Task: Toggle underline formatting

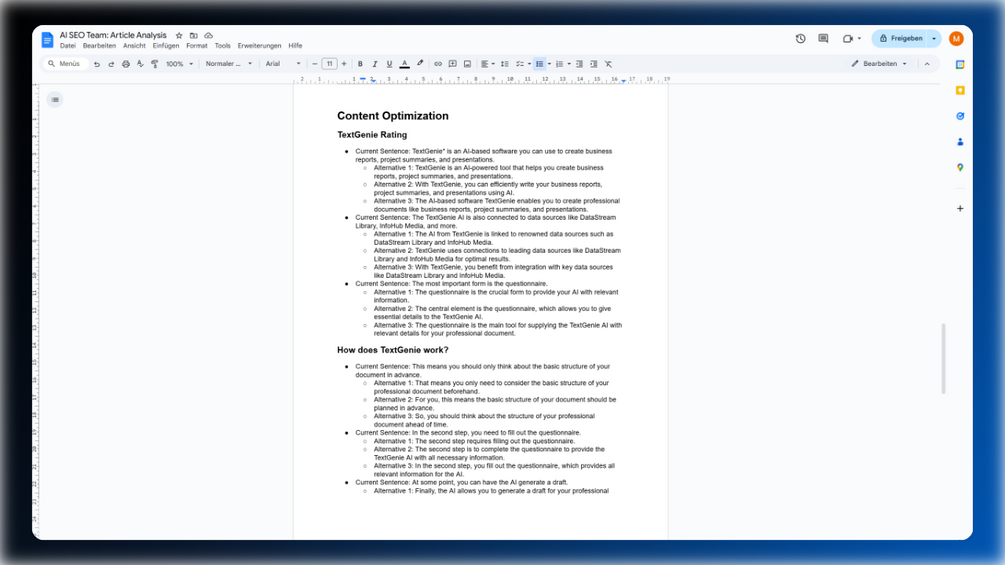Action: click(x=389, y=64)
